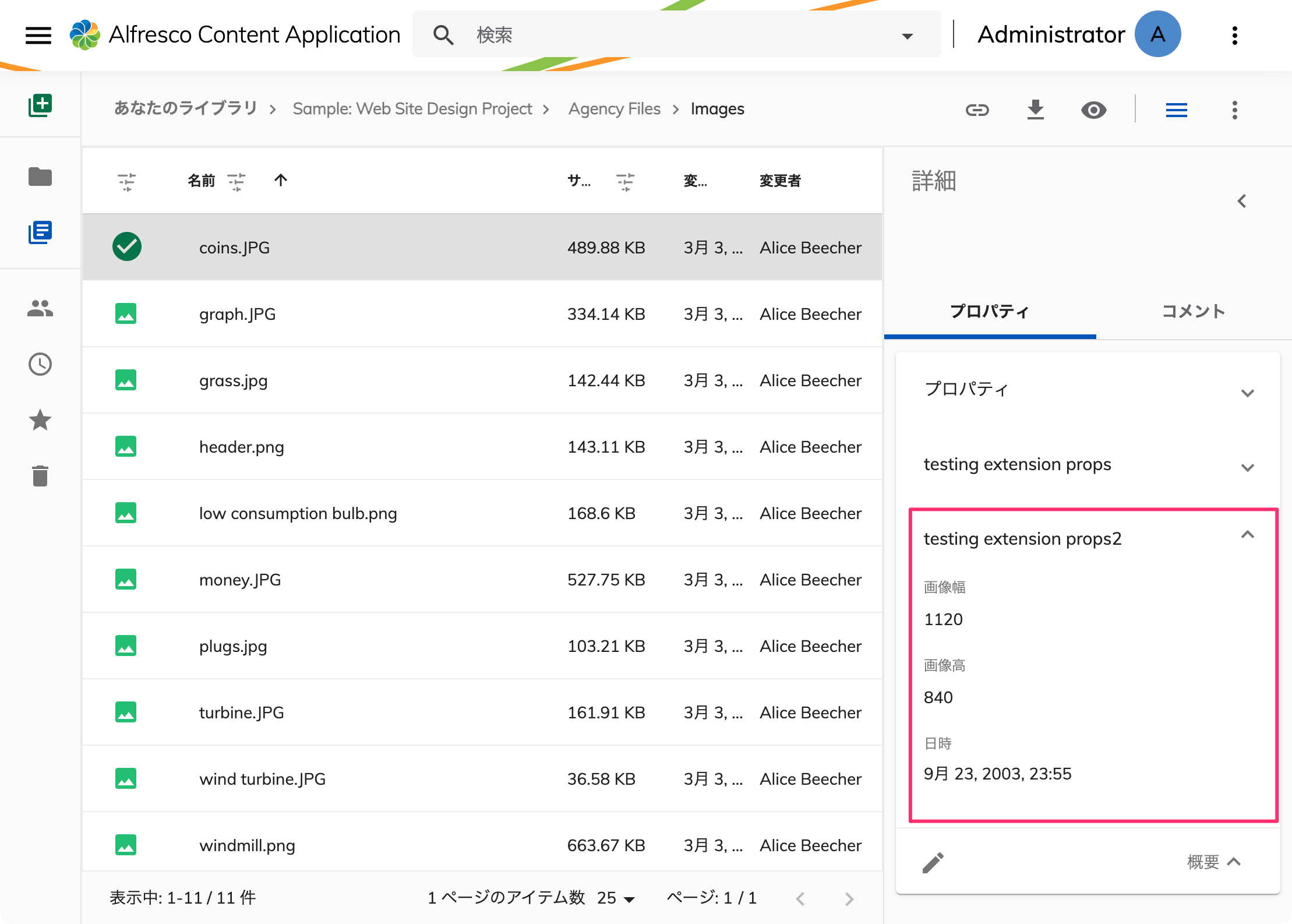Open the hamburger menu at top left

[38, 35]
